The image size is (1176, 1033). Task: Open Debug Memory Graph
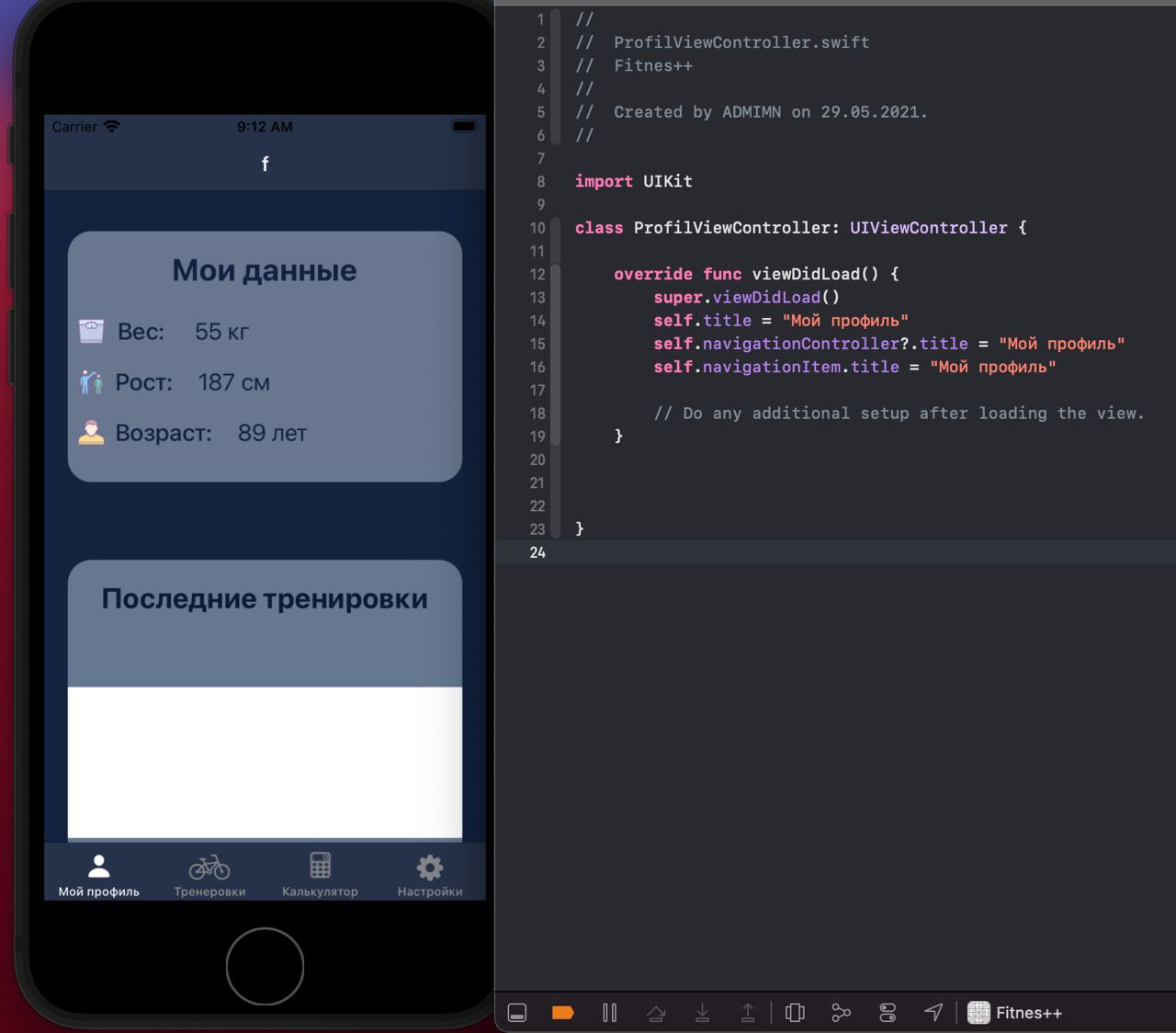(841, 1013)
